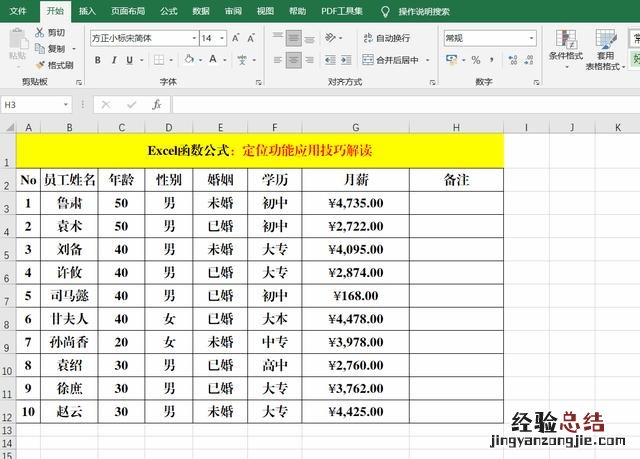Open the PDF工具集 tab
The image size is (640, 459).
[342, 11]
